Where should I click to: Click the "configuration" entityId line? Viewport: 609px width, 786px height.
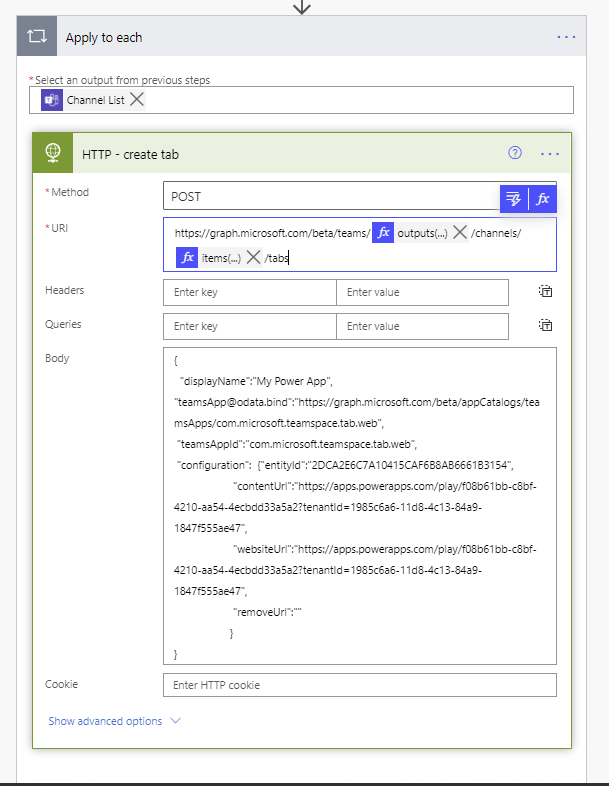pos(345,465)
